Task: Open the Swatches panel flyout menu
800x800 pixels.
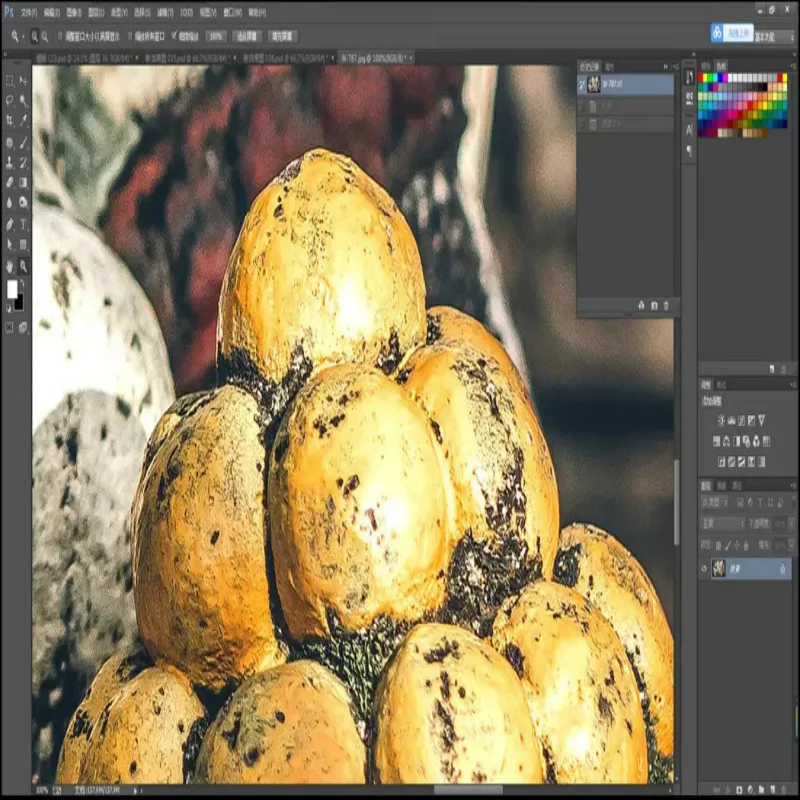Action: tap(793, 66)
